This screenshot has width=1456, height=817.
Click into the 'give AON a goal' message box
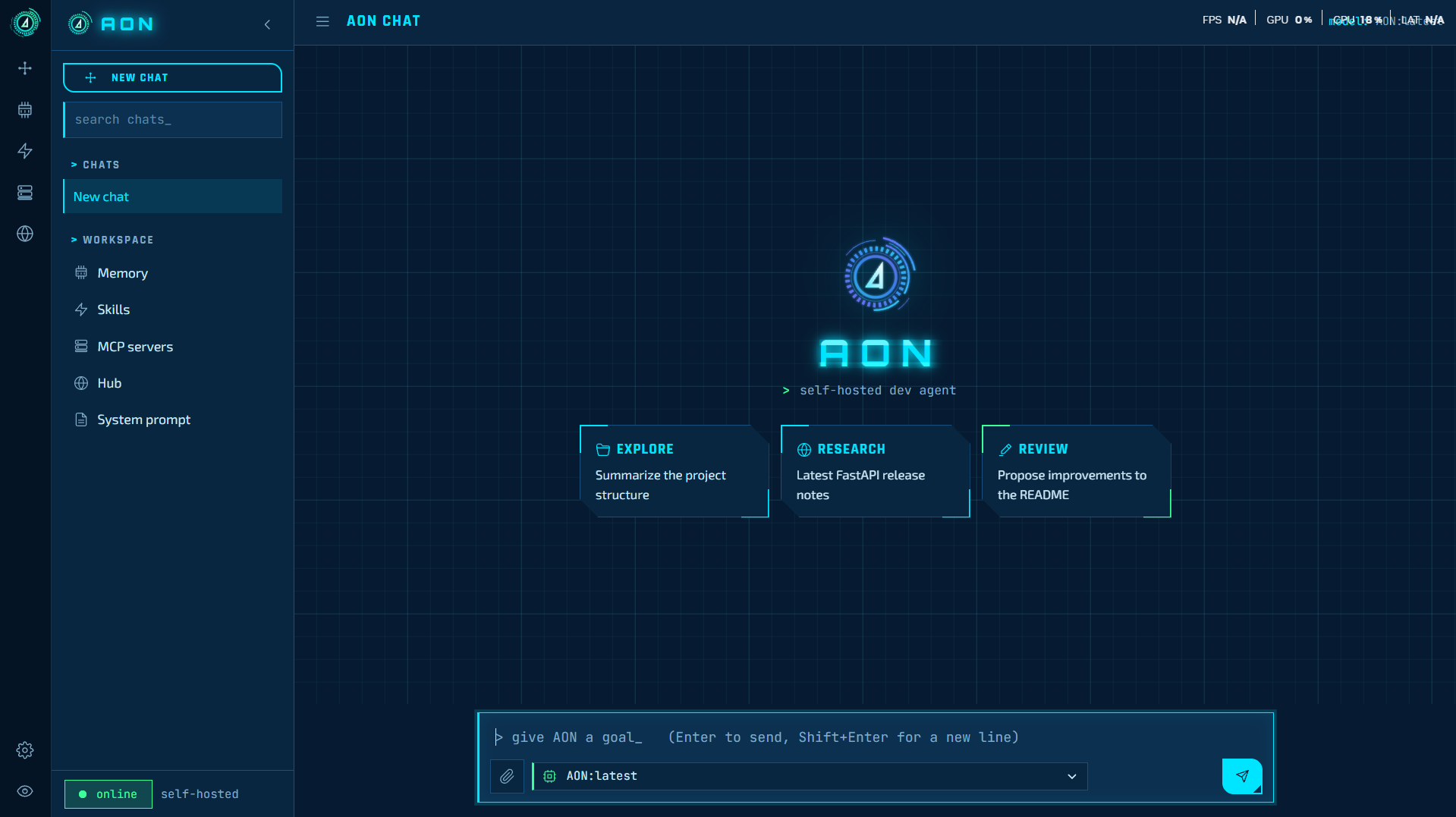876,737
